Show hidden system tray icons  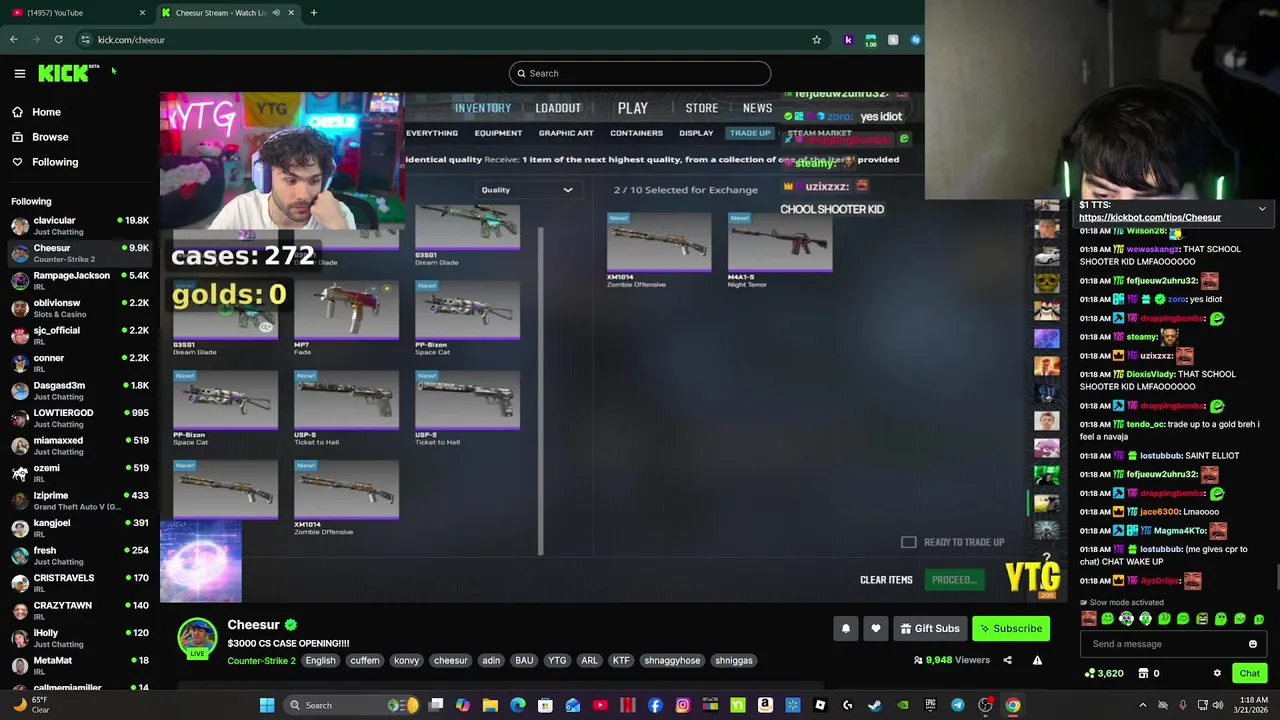(1142, 706)
